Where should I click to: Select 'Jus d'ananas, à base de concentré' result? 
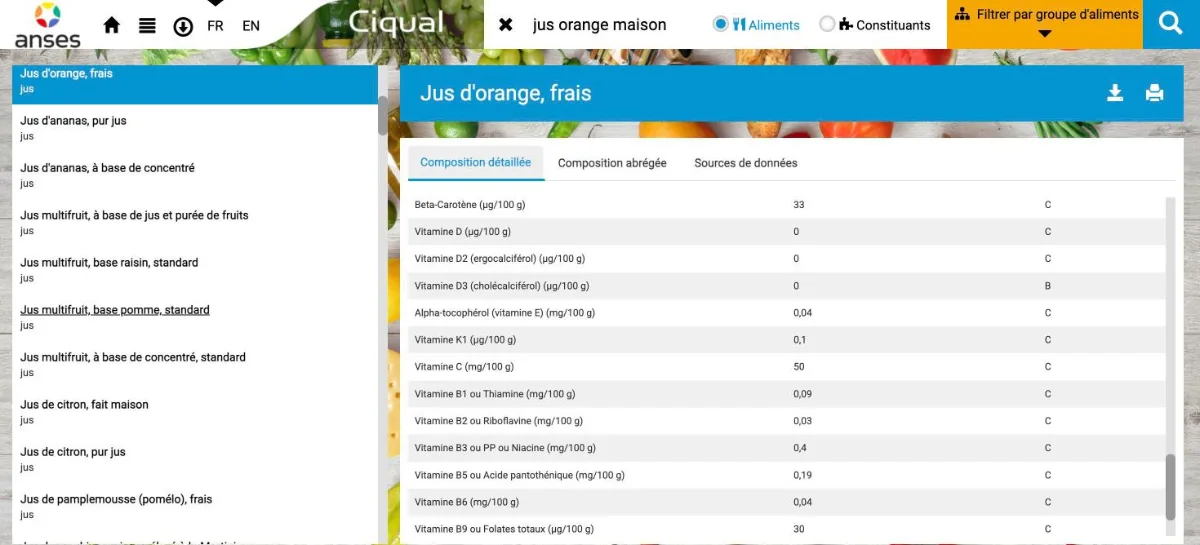coord(194,175)
